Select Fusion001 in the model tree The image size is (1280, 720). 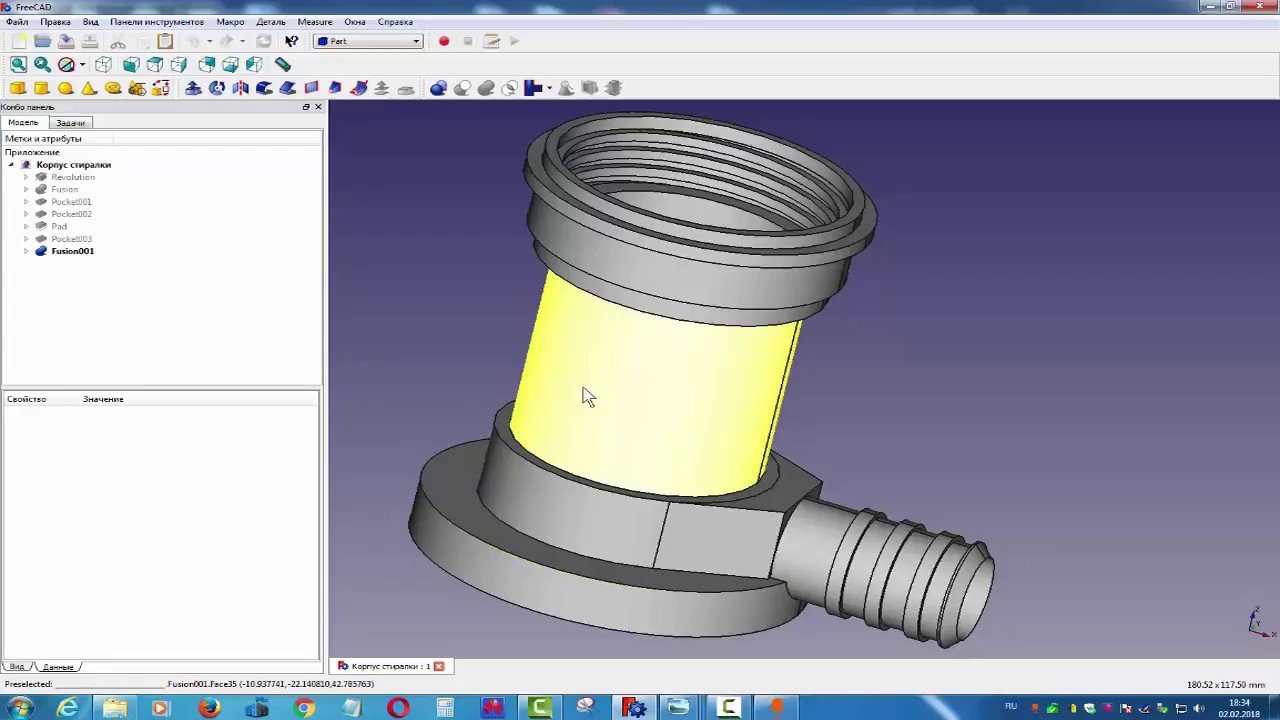tap(72, 251)
